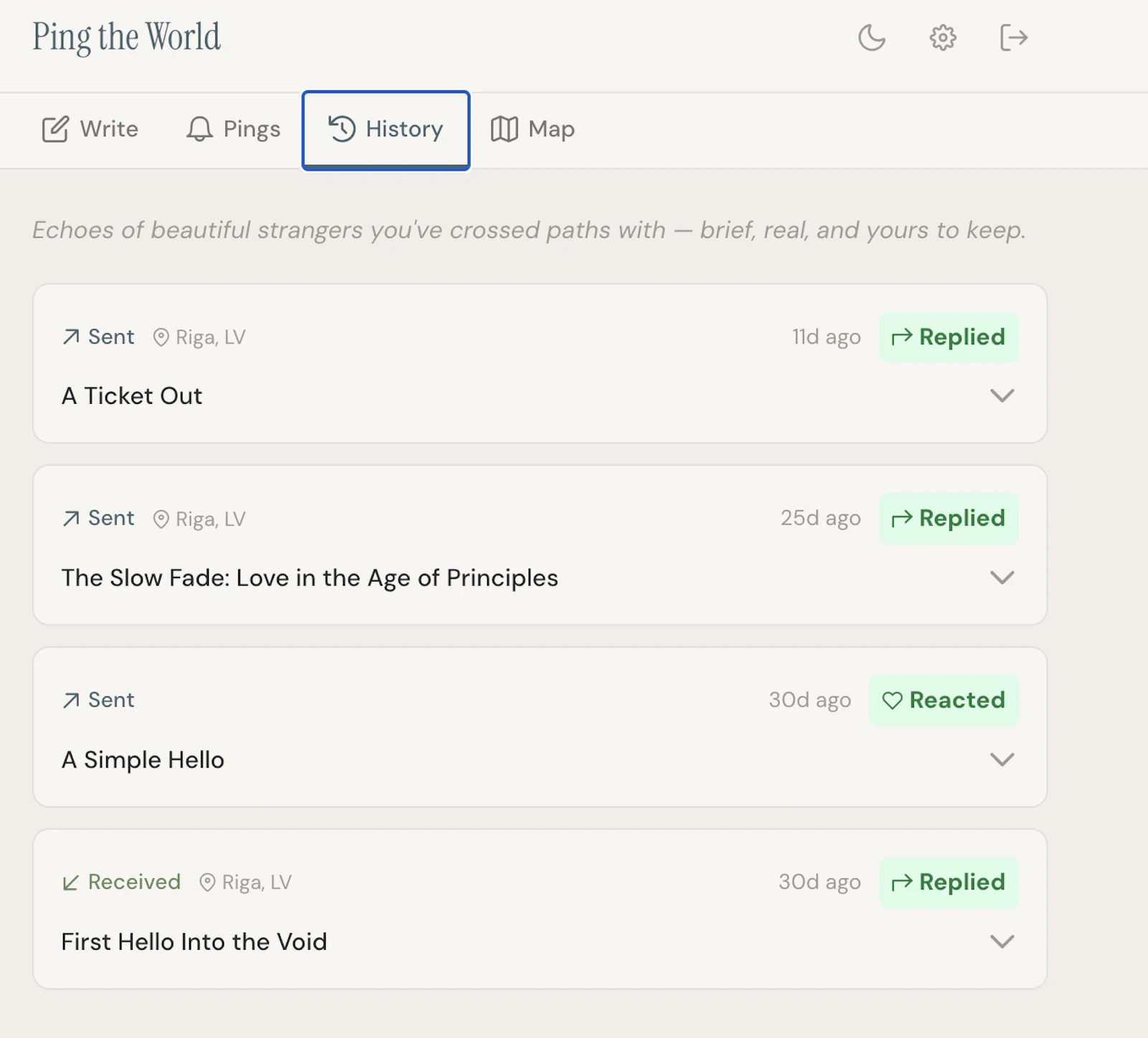Click the logout arrow icon
The width and height of the screenshot is (1148, 1038).
[x=1014, y=37]
